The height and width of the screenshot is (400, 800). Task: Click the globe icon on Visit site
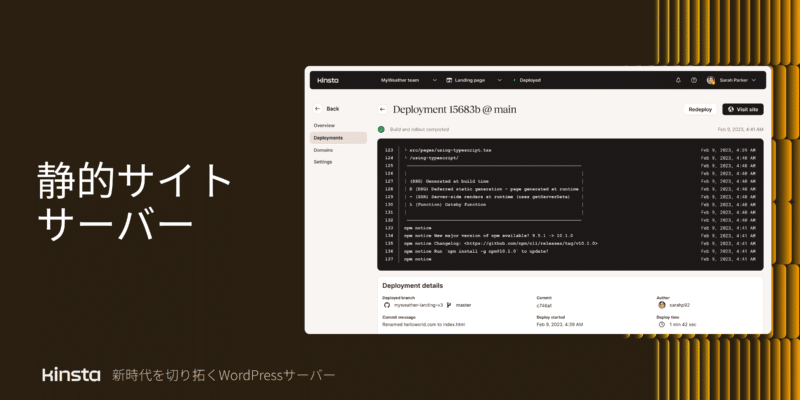pyautogui.click(x=731, y=109)
